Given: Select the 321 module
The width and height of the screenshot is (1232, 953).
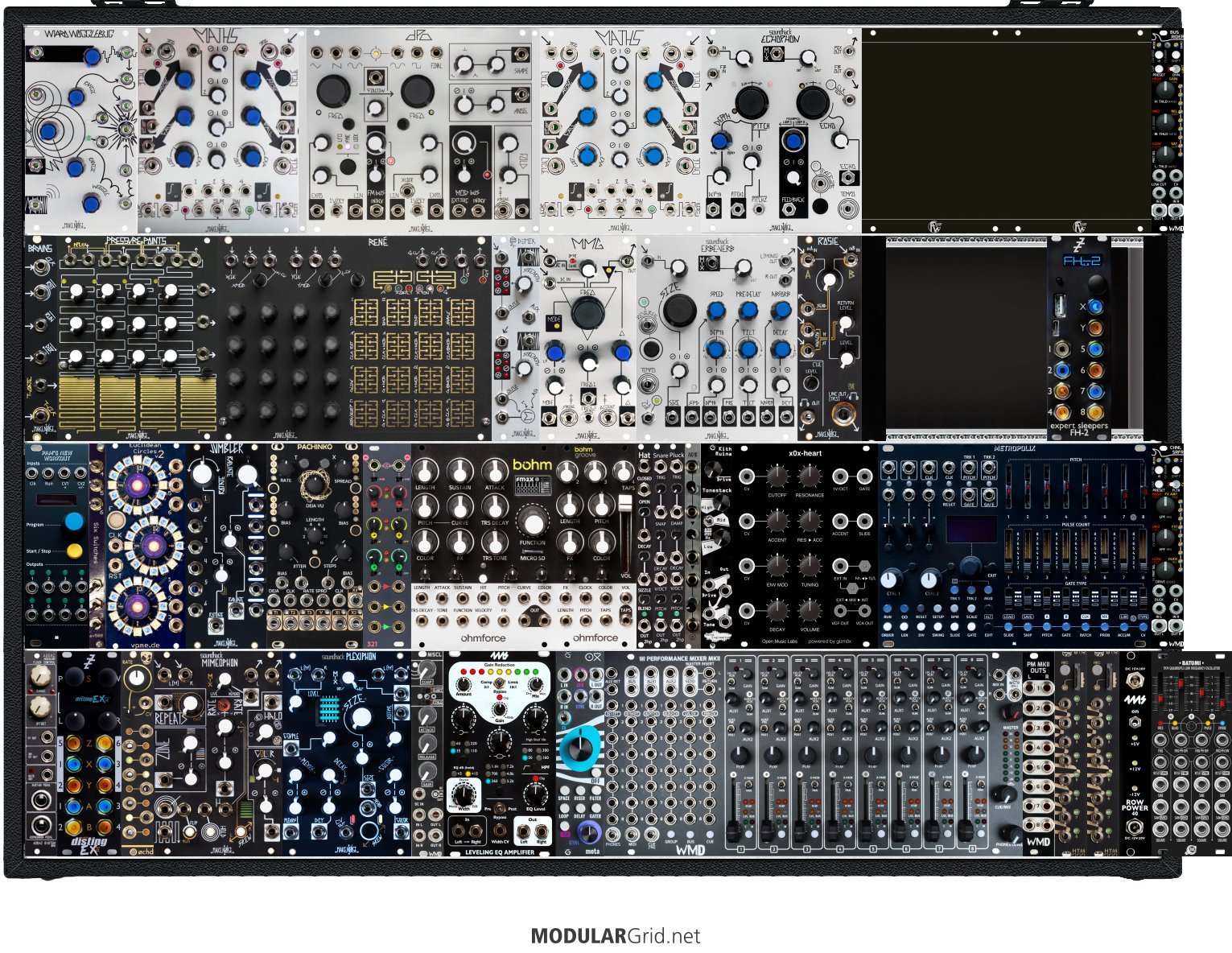Looking at the screenshot, I should (x=387, y=546).
